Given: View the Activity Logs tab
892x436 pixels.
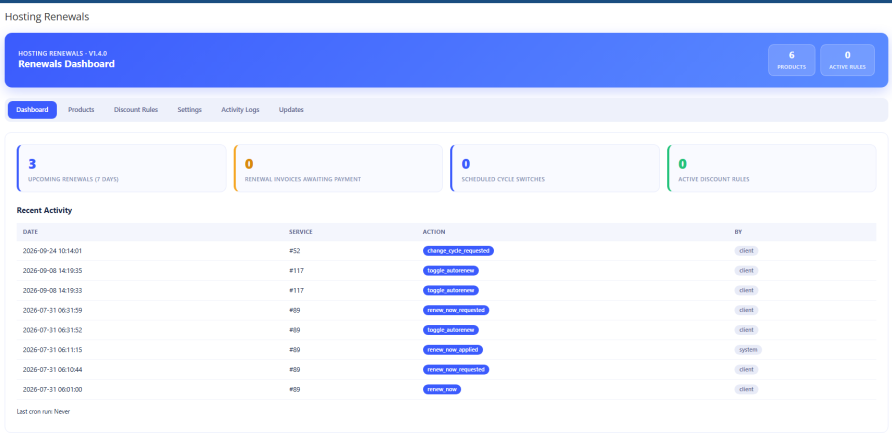Looking at the screenshot, I should 240,110.
